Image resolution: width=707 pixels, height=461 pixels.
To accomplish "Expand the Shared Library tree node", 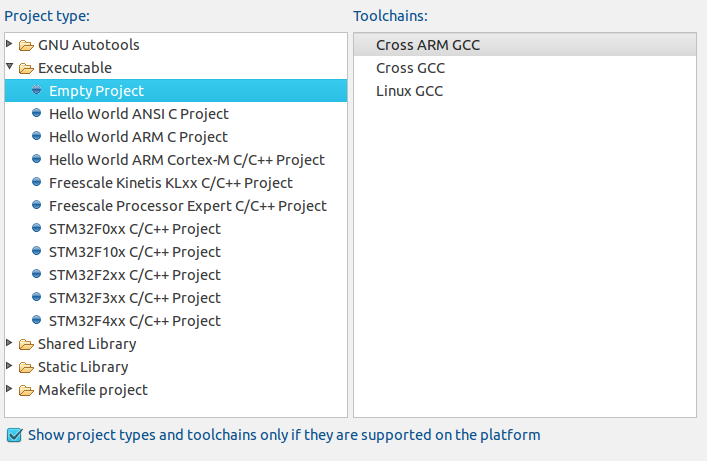I will [x=9, y=343].
